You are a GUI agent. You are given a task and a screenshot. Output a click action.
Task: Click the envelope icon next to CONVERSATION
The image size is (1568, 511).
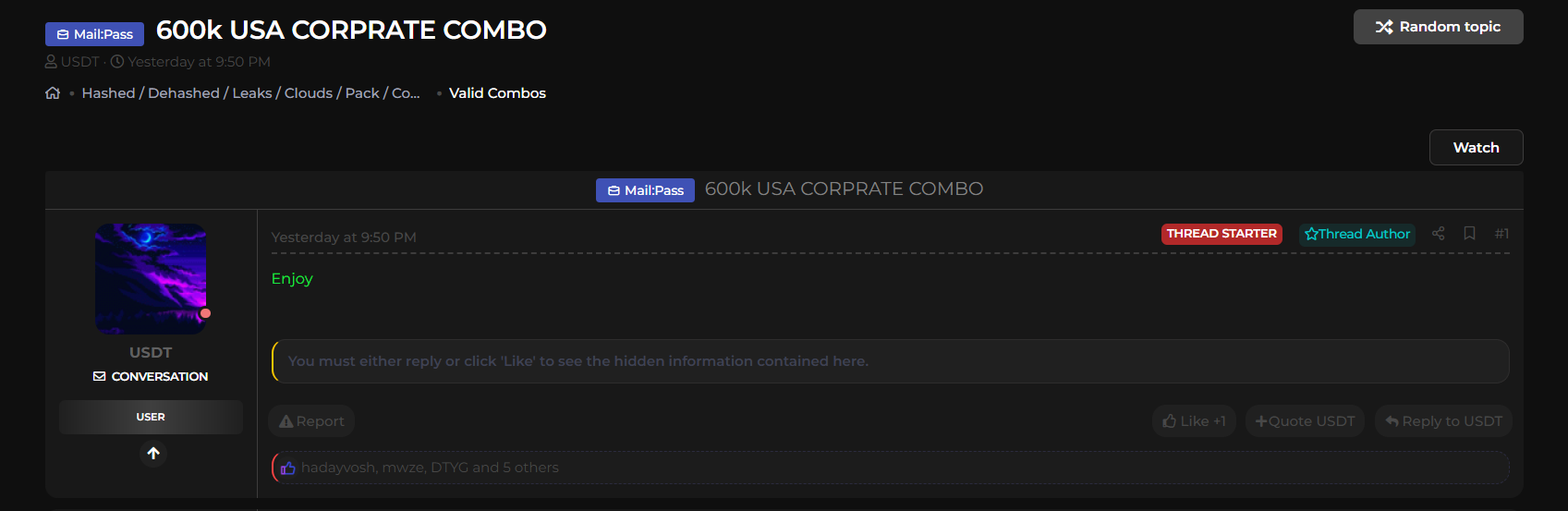100,377
